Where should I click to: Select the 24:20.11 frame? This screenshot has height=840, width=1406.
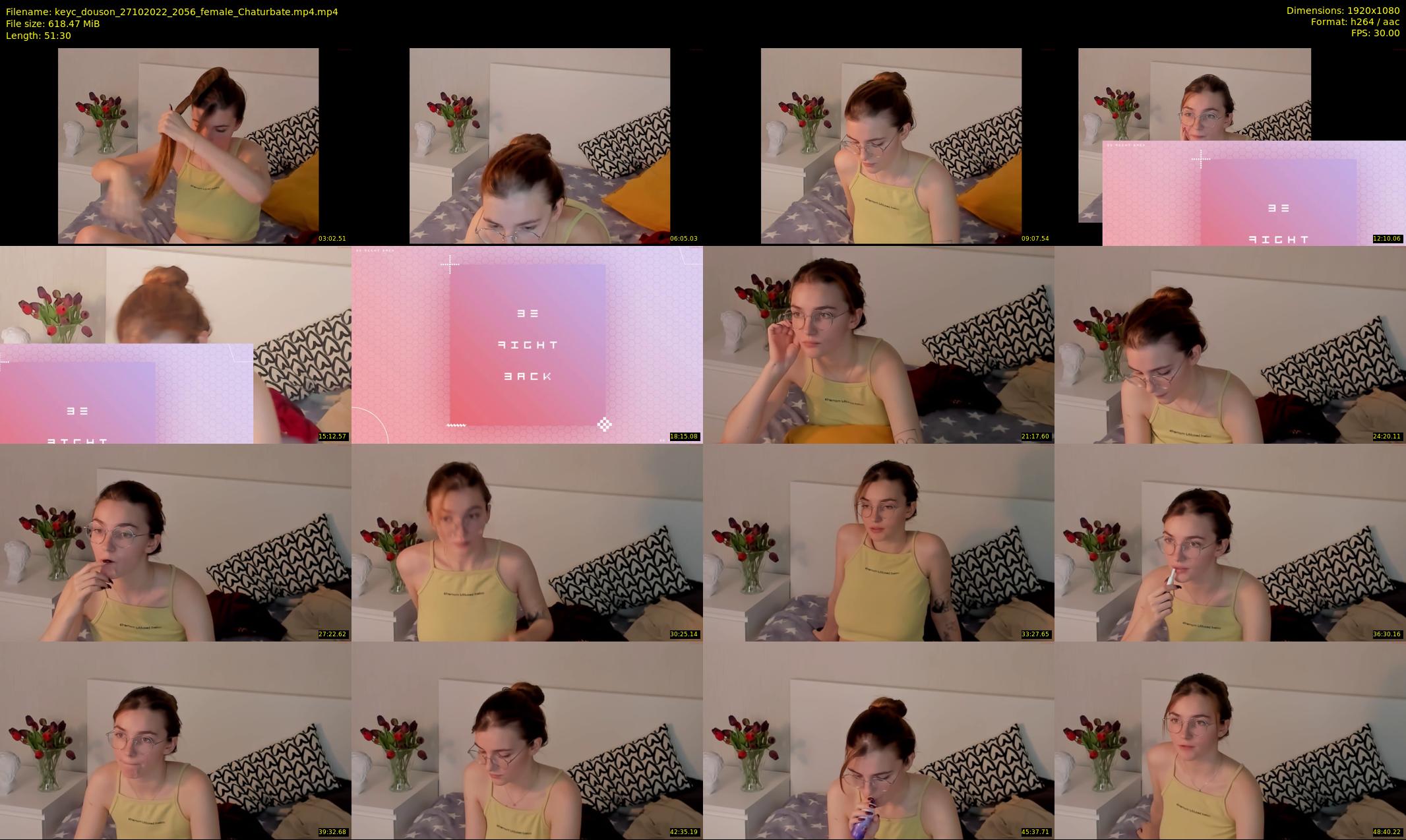click(1230, 344)
